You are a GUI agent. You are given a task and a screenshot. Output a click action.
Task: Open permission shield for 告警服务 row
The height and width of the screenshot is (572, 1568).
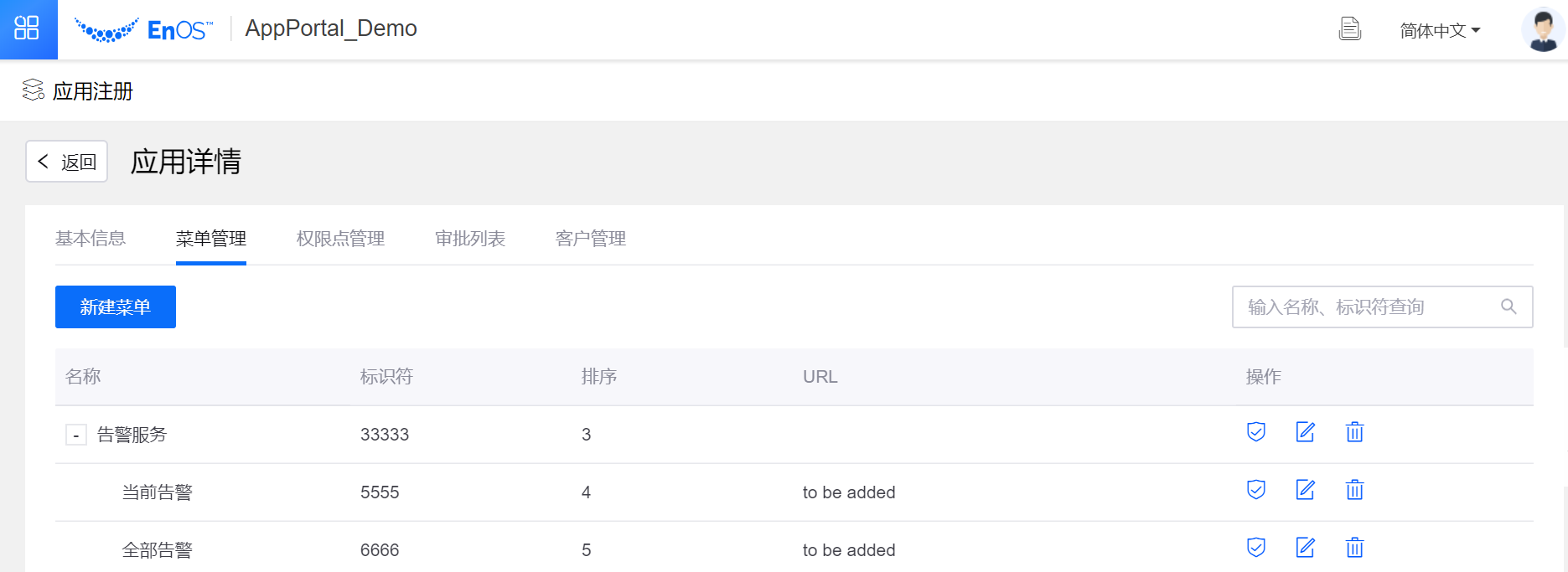pos(1255,432)
